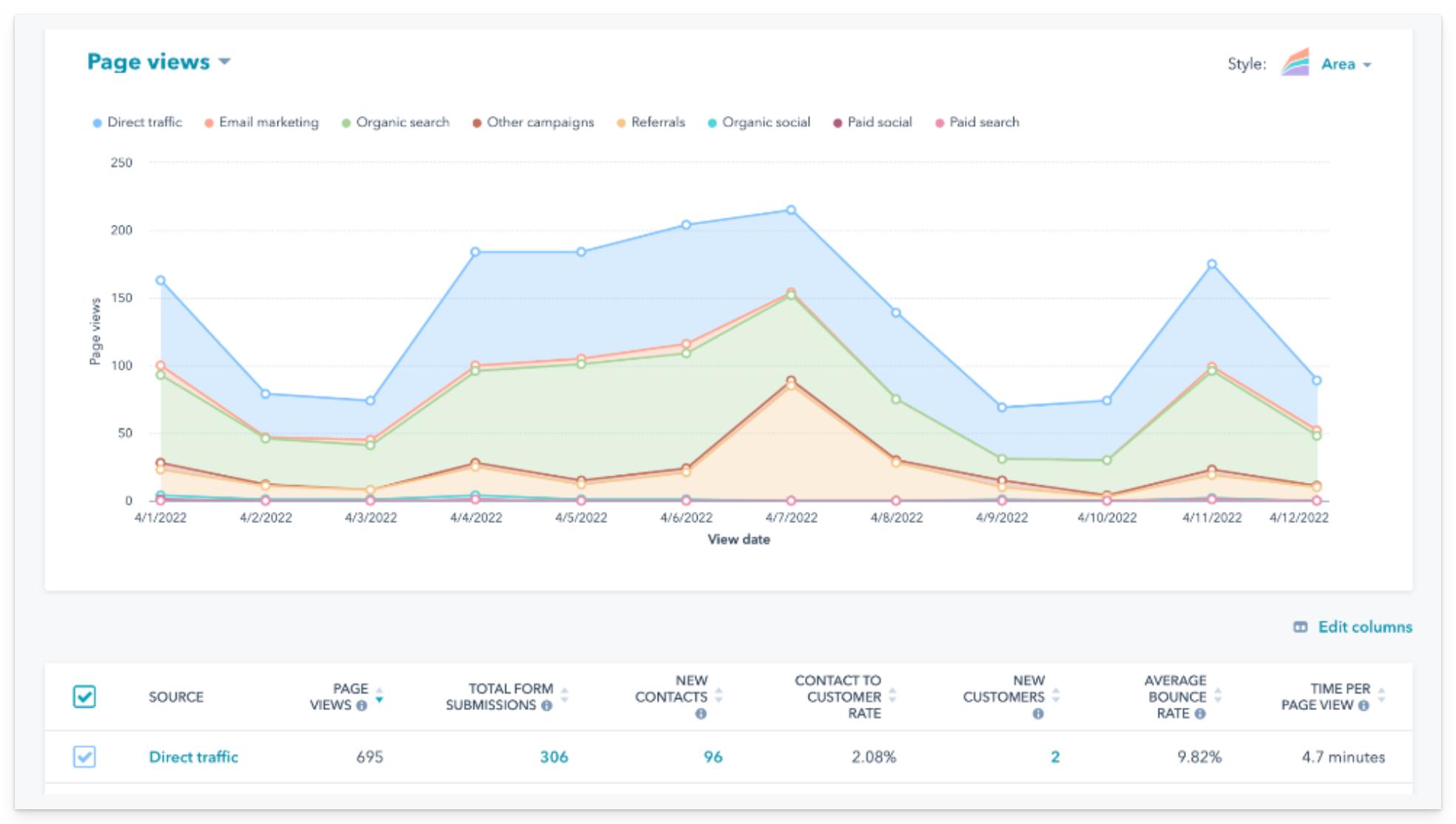Click the Average Bounce Rate info icon
This screenshot has height=824, width=1456.
pyautogui.click(x=1201, y=714)
